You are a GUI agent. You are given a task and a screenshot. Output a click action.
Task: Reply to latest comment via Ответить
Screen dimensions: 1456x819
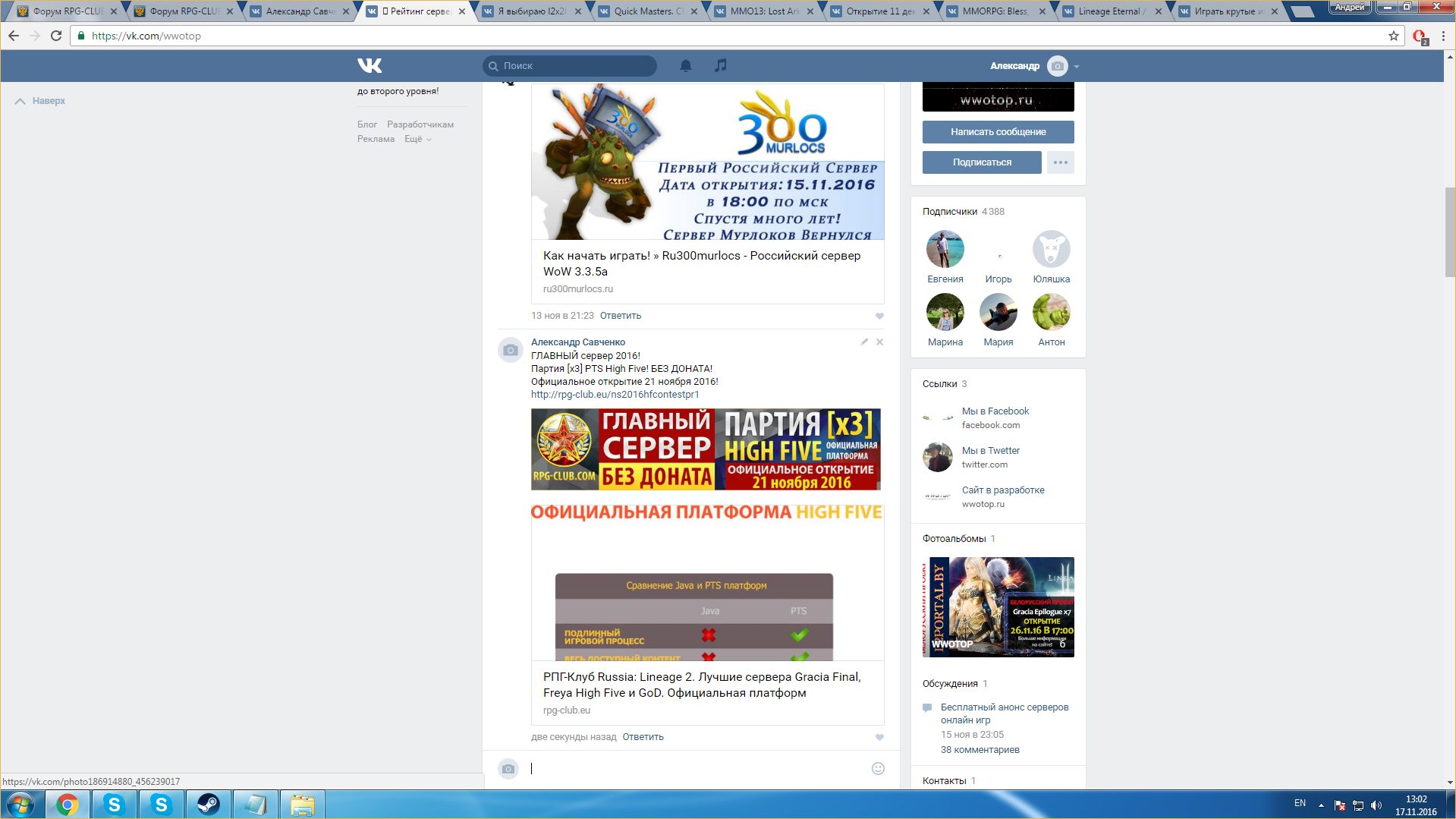coord(643,737)
